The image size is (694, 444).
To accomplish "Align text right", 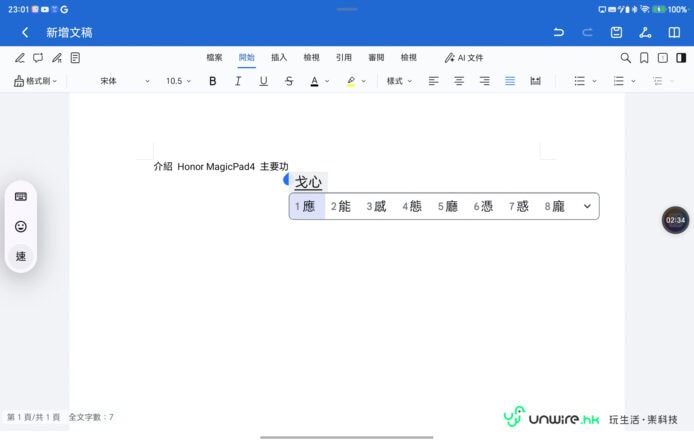I will pyautogui.click(x=485, y=81).
